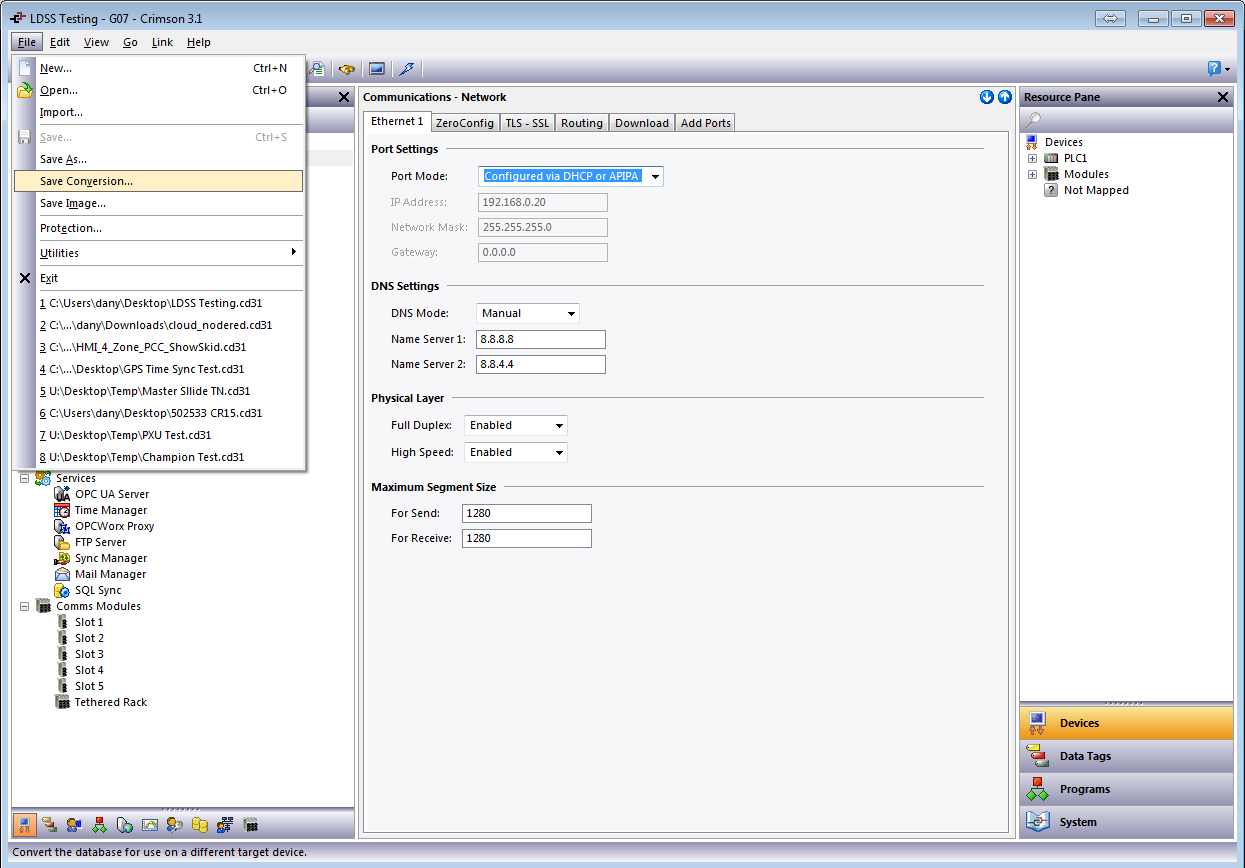Open the Full Duplex dropdown
The width and height of the screenshot is (1245, 868).
[x=558, y=425]
